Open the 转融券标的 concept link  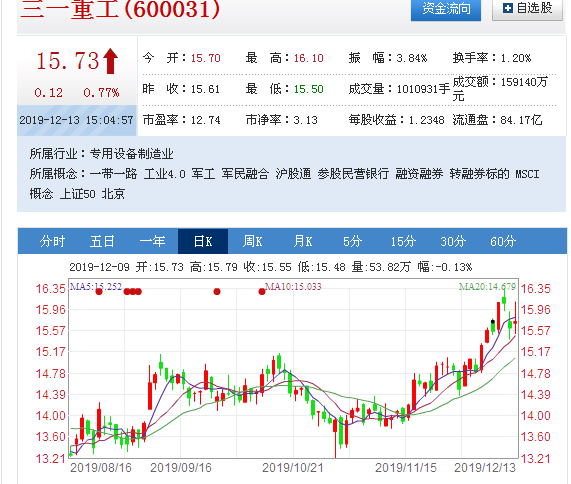point(479,174)
